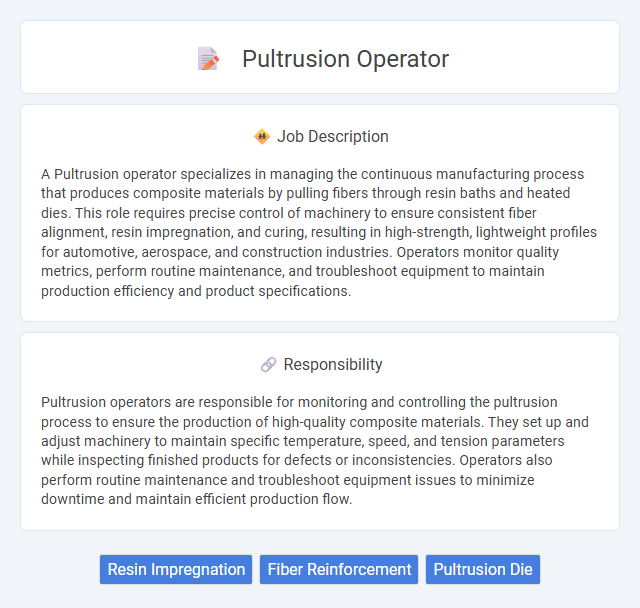Click the orange diamond Job Description icon
The height and width of the screenshot is (608, 640).
262,137
